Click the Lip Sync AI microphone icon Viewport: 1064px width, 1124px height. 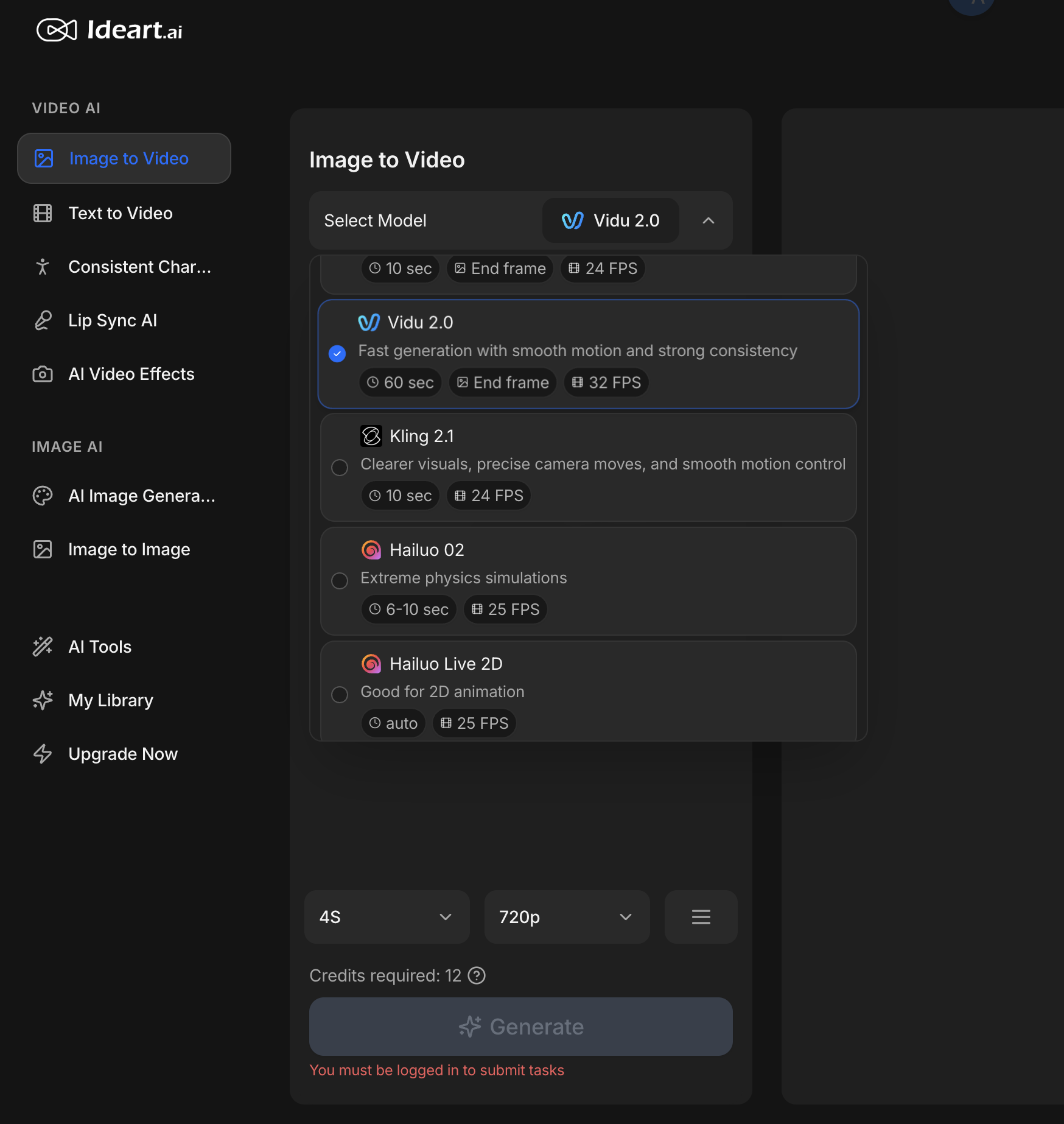(43, 320)
